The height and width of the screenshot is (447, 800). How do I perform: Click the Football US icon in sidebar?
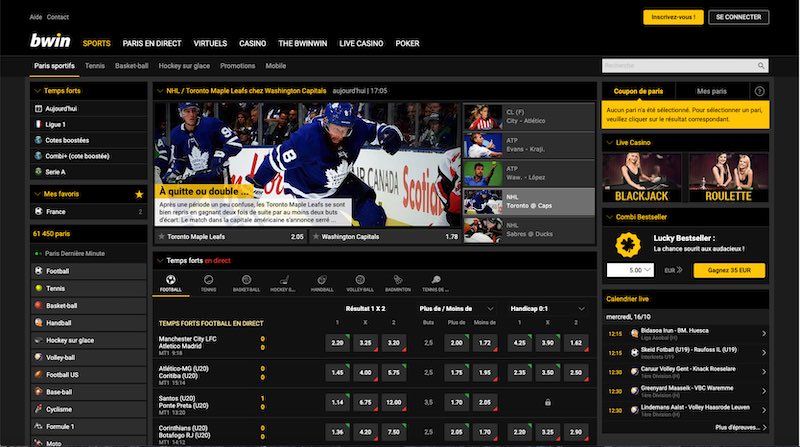click(x=38, y=375)
